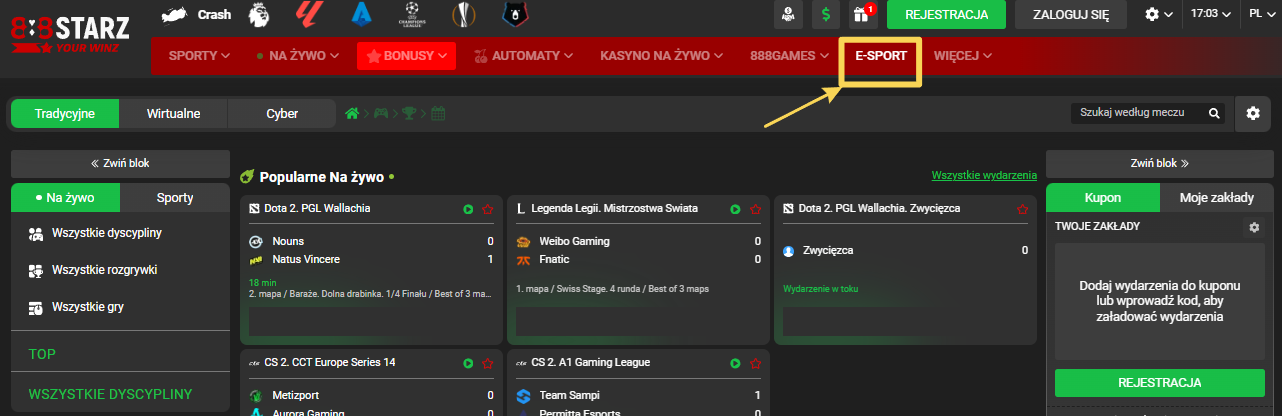The height and width of the screenshot is (416, 1282).
Task: Open gear settings beside match search
Action: pyautogui.click(x=1252, y=114)
